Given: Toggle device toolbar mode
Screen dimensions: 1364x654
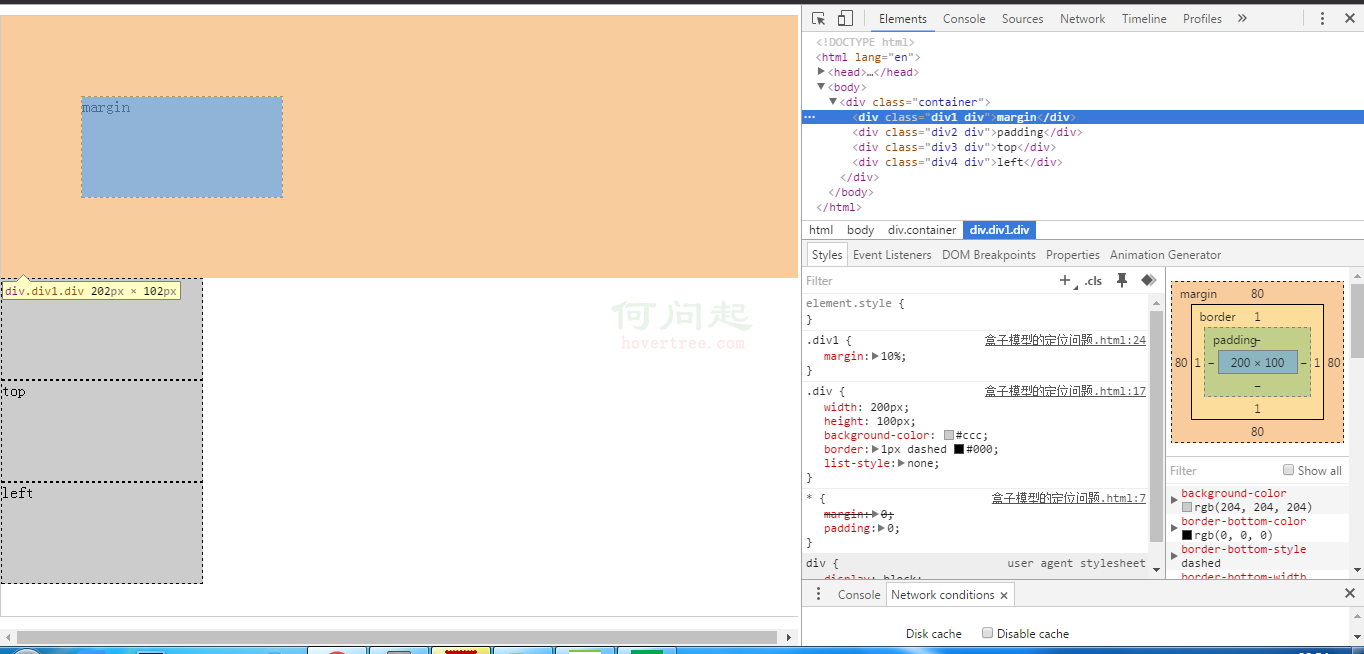Looking at the screenshot, I should (x=845, y=19).
